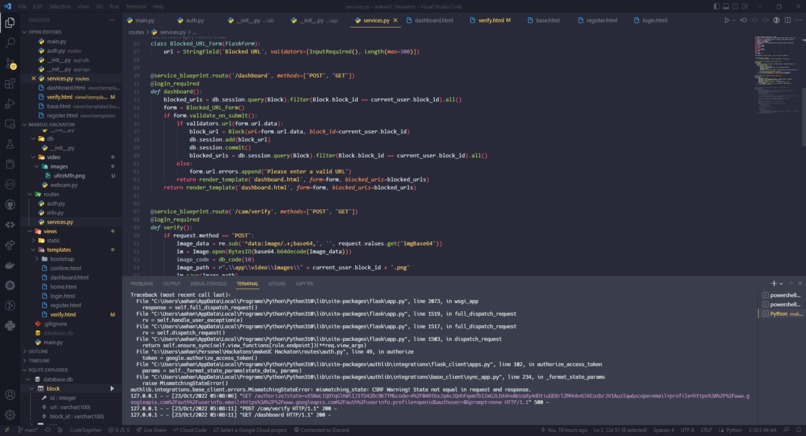This screenshot has height=436, width=806.
Task: Toggle Secondary Side Bar layout icon
Action: point(736,7)
